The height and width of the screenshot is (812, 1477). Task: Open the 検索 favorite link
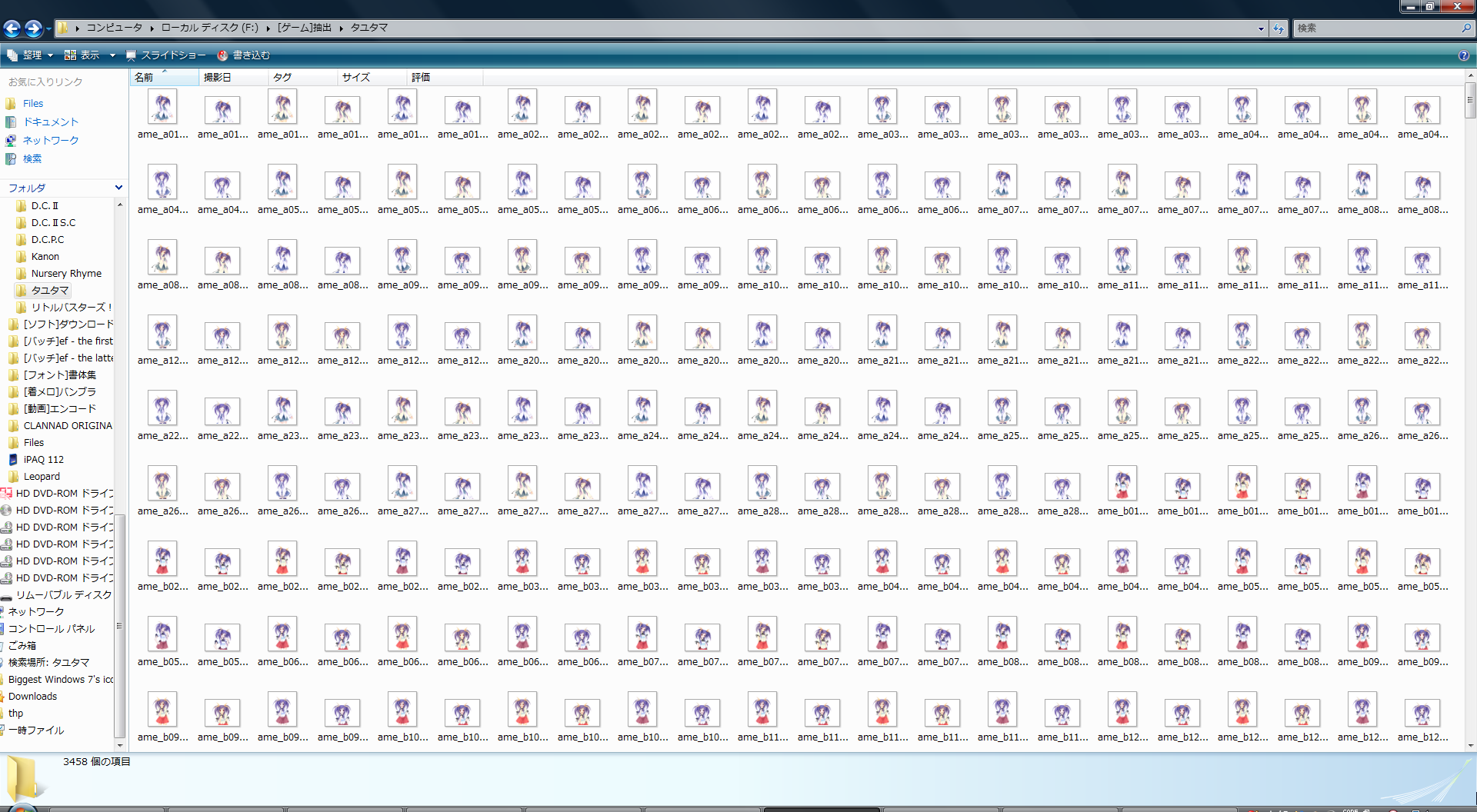32,158
